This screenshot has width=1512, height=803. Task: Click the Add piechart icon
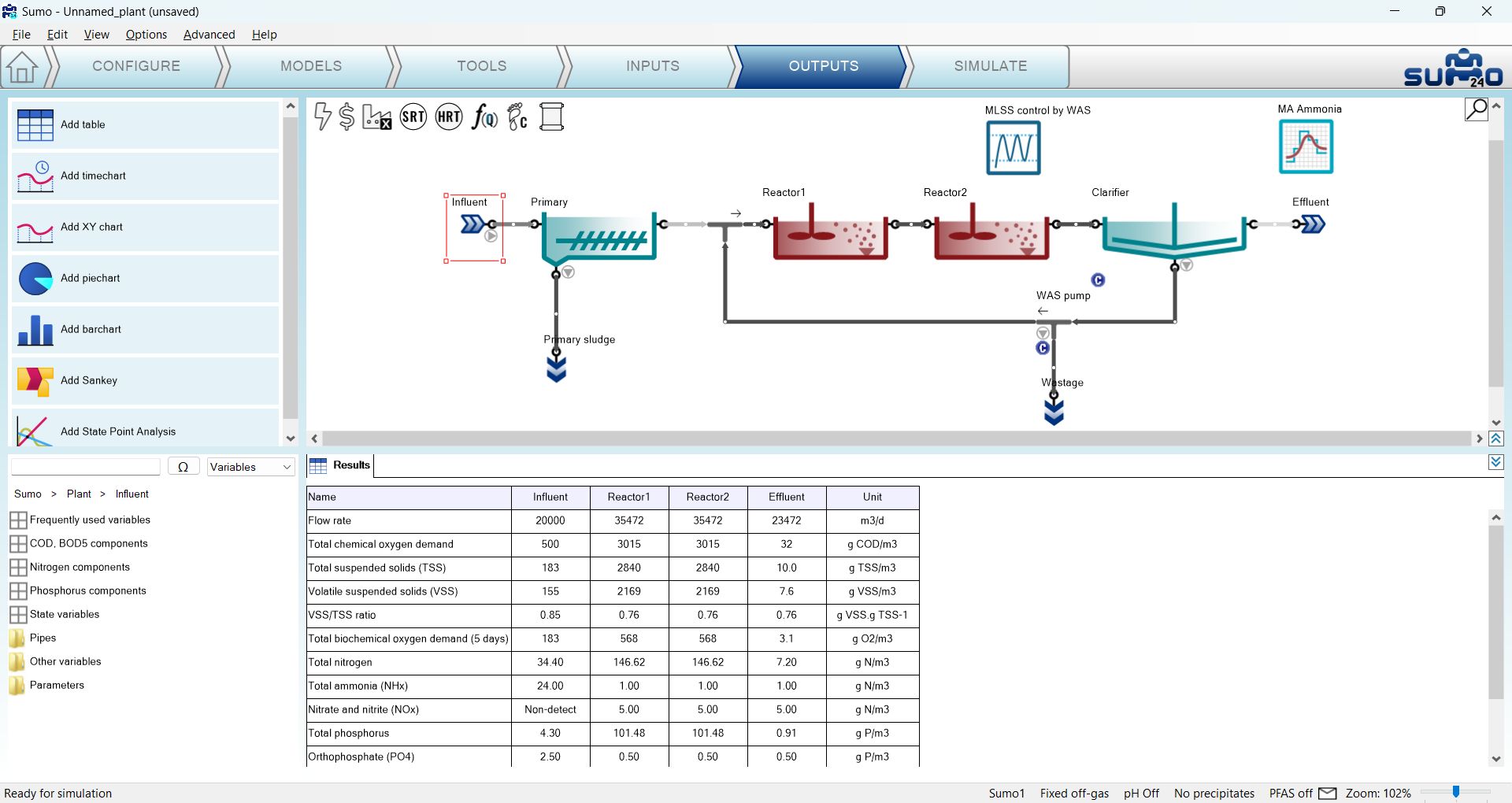point(35,279)
